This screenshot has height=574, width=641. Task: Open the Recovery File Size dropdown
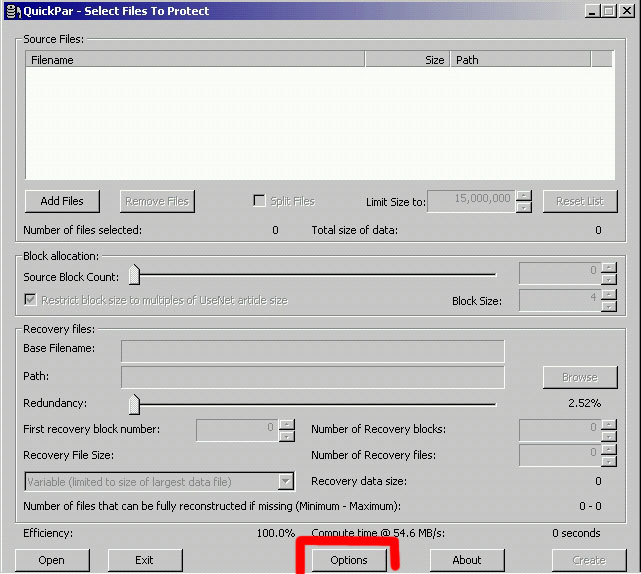pos(286,482)
